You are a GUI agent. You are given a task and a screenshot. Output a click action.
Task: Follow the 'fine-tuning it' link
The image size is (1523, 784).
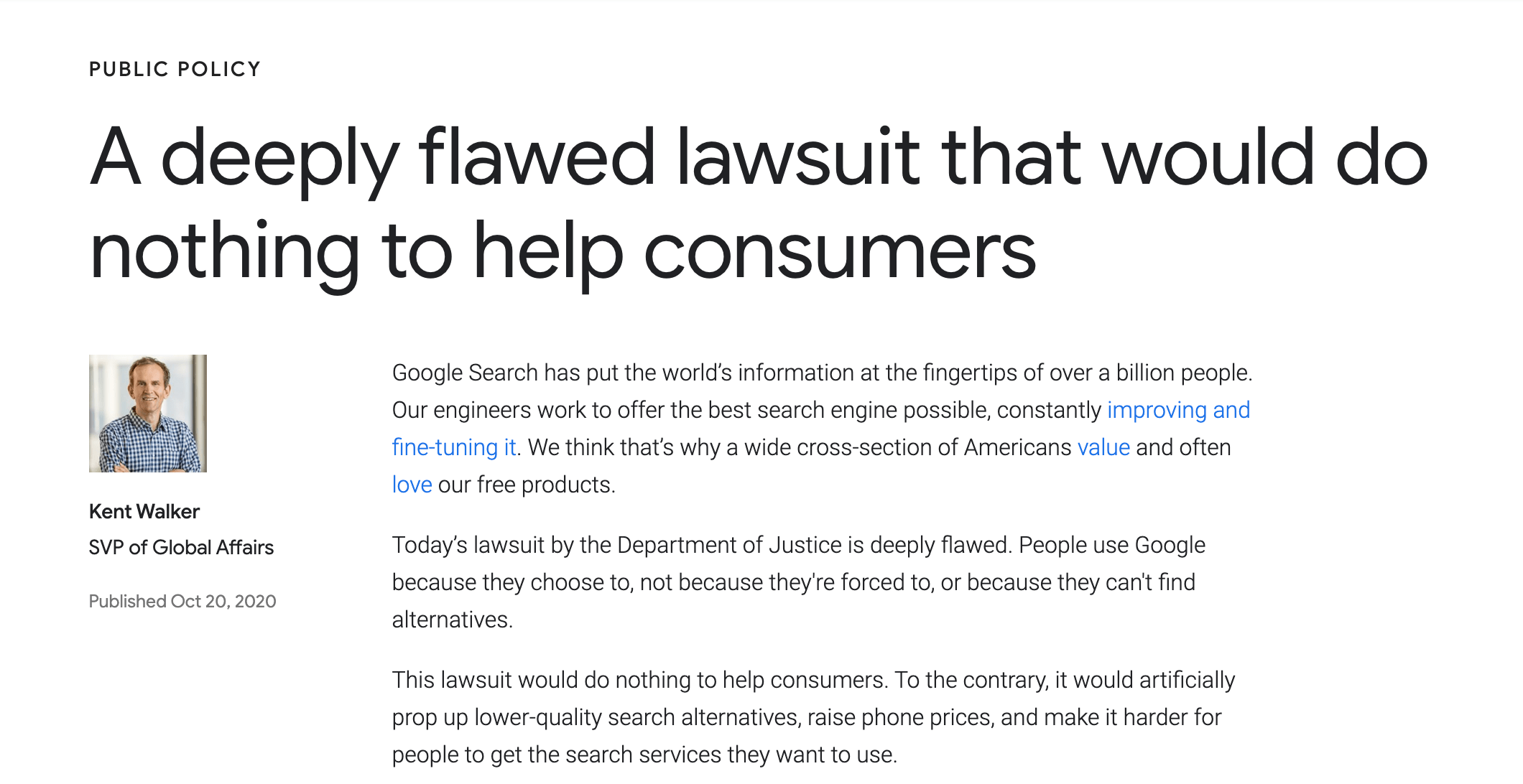tap(454, 447)
